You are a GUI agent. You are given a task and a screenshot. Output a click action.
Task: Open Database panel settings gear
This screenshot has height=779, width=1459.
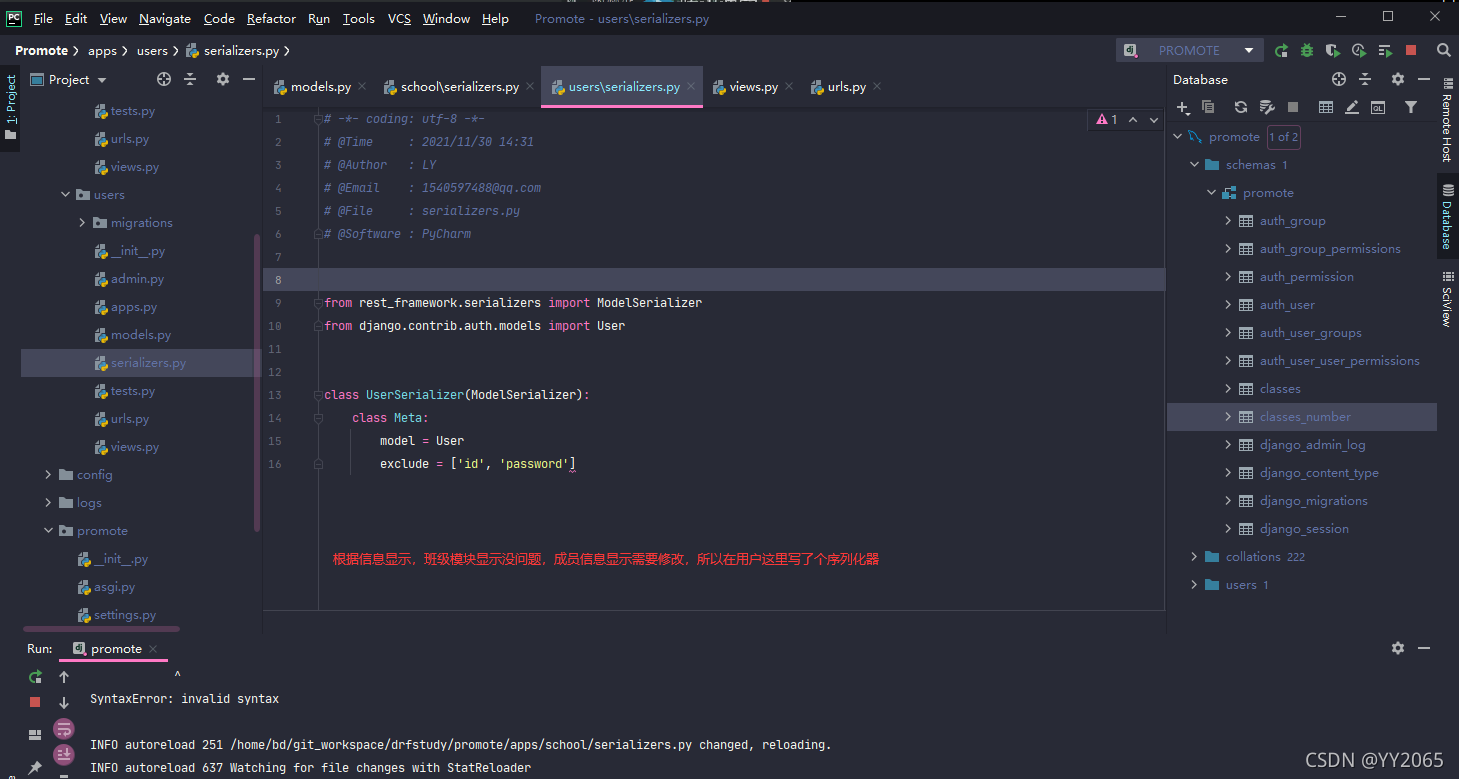pos(1397,79)
